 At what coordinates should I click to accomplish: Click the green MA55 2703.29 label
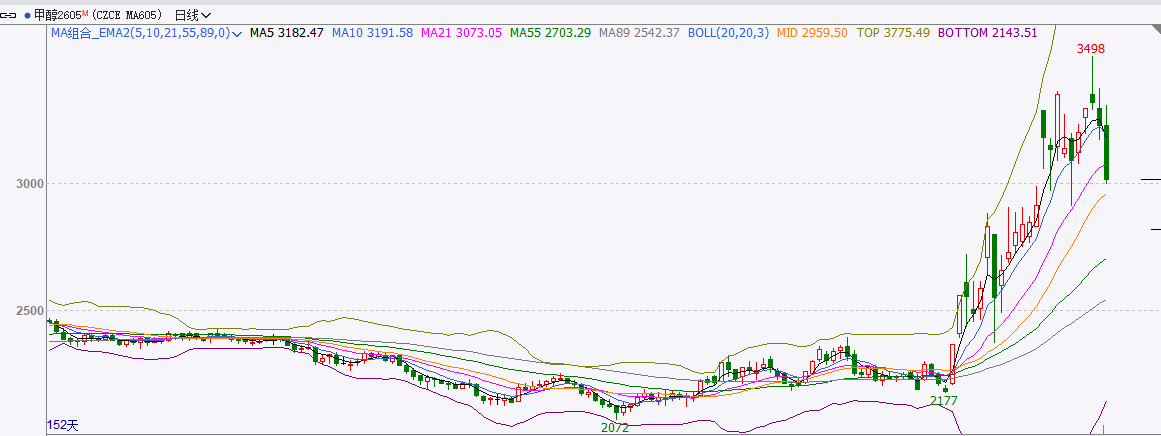pos(549,33)
